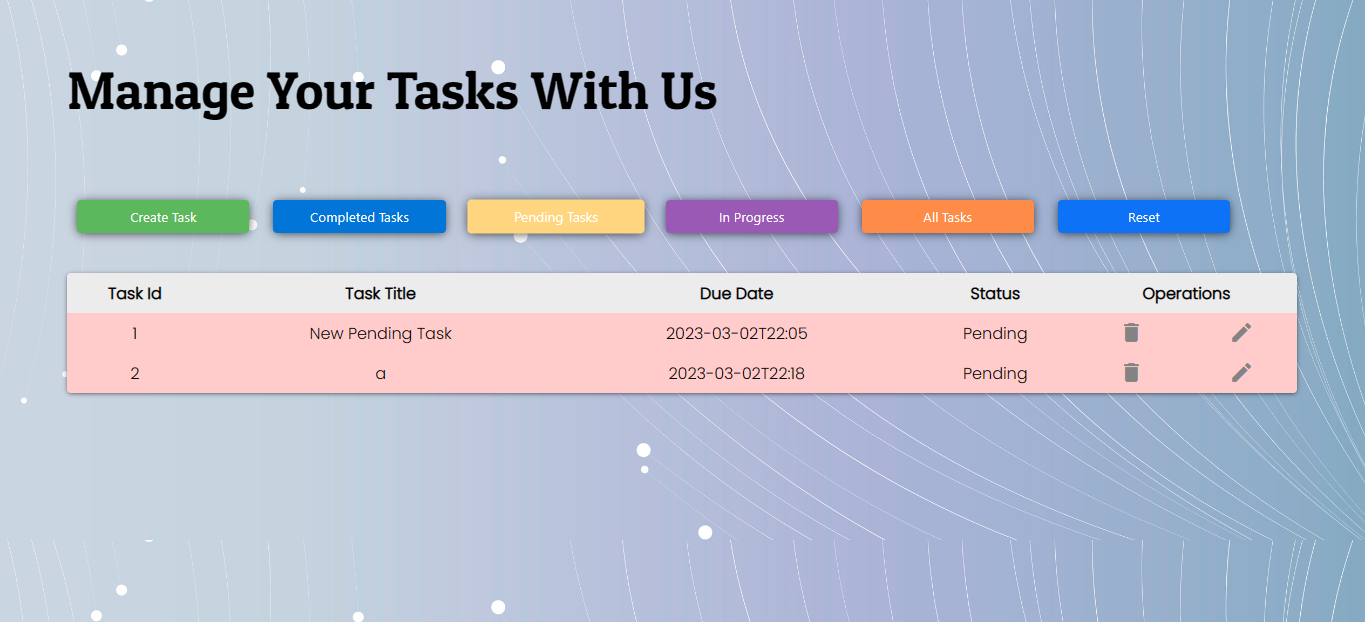Display All Tasks

tap(947, 216)
